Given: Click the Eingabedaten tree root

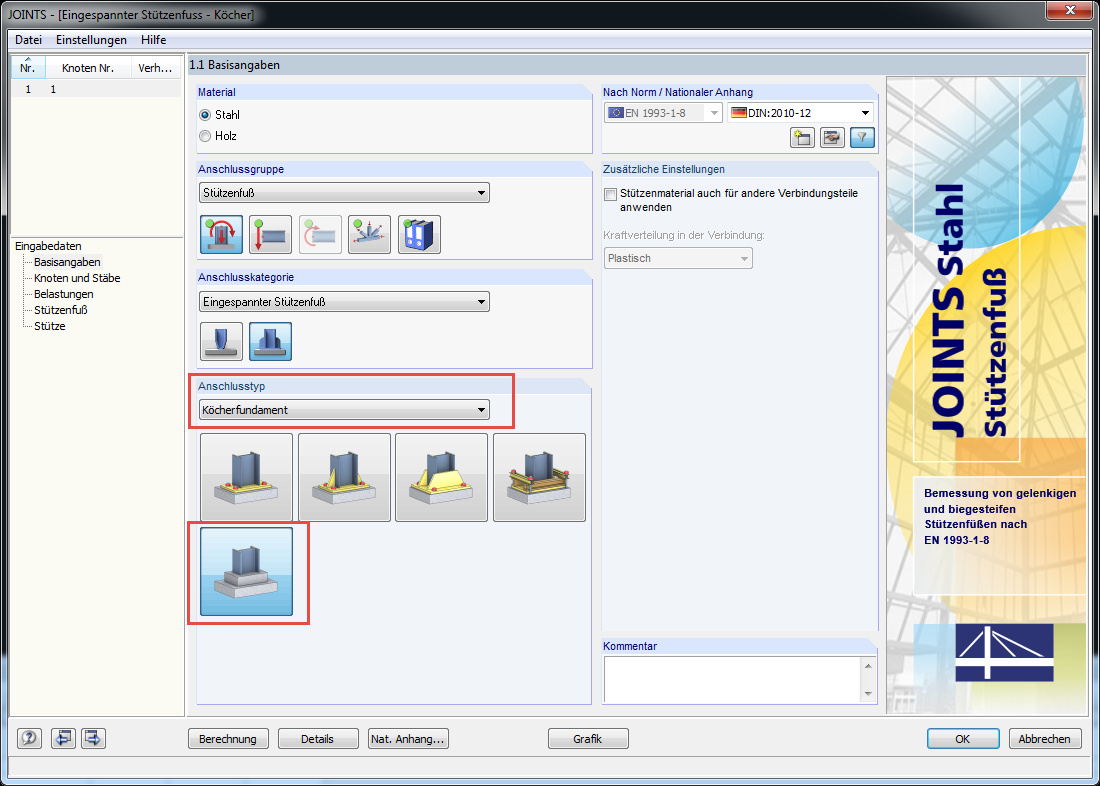Looking at the screenshot, I should [48, 246].
